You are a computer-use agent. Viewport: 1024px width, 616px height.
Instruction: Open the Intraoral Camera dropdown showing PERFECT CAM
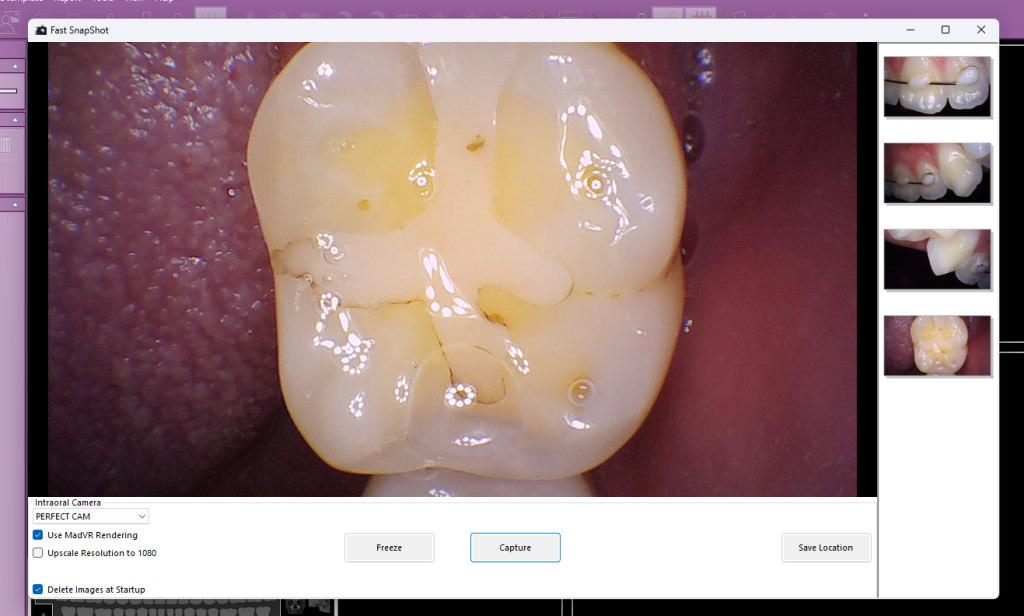[90, 516]
